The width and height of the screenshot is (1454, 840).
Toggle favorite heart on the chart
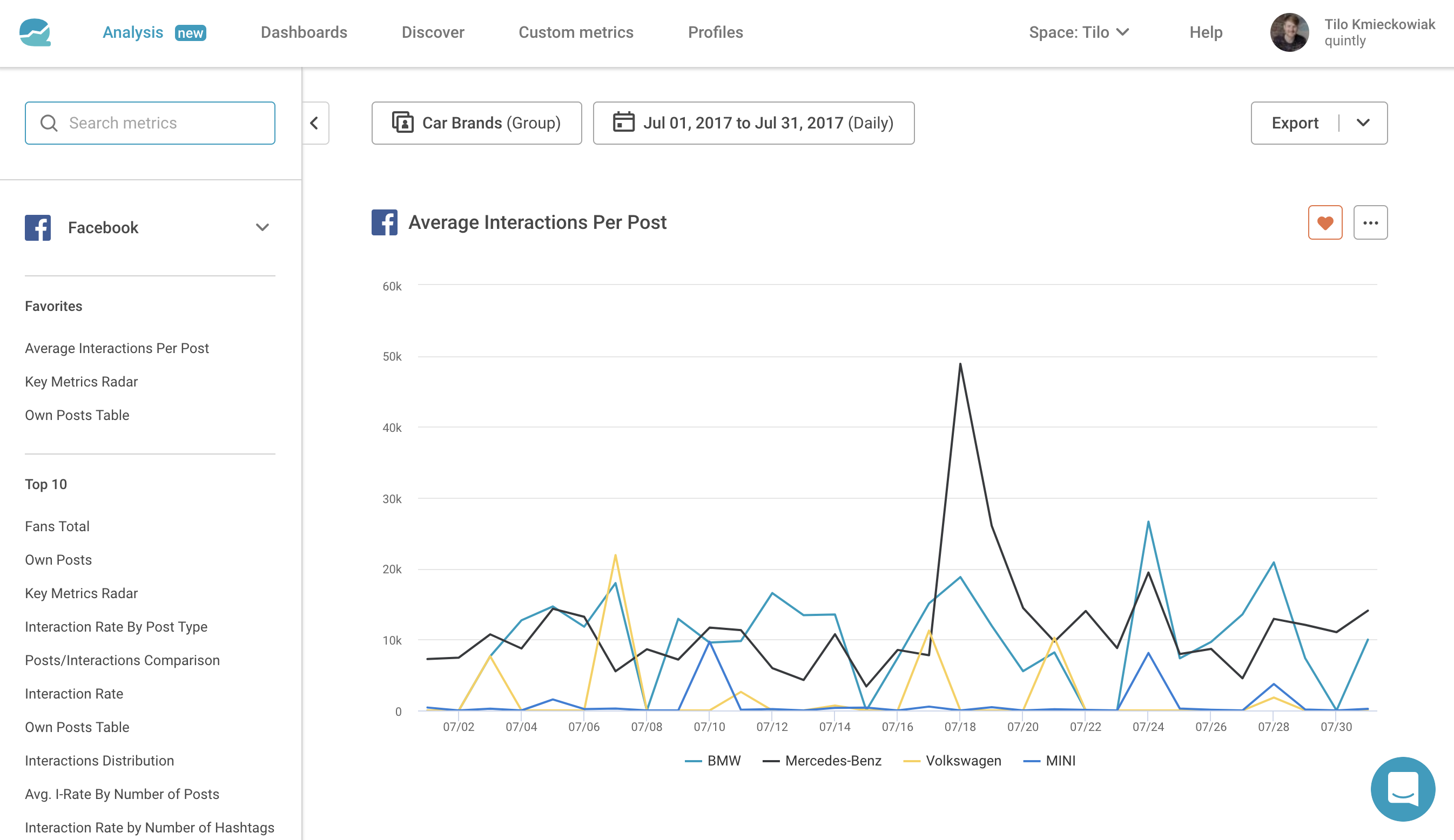click(1325, 222)
